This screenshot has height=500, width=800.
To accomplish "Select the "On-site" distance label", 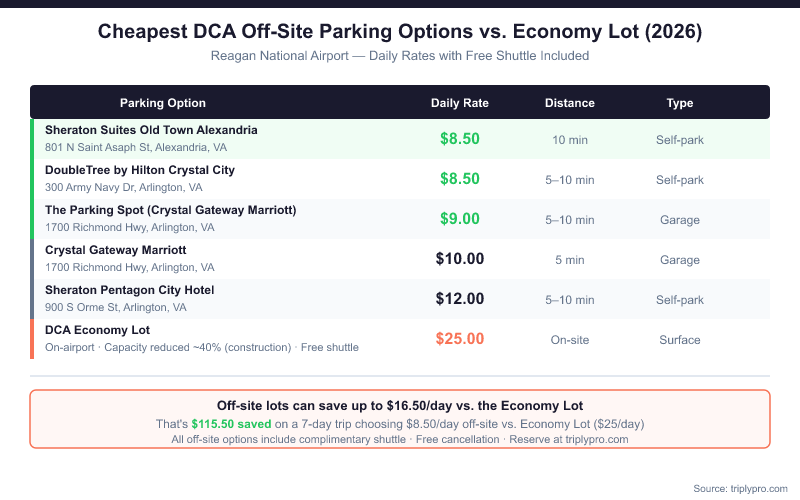I will (570, 340).
